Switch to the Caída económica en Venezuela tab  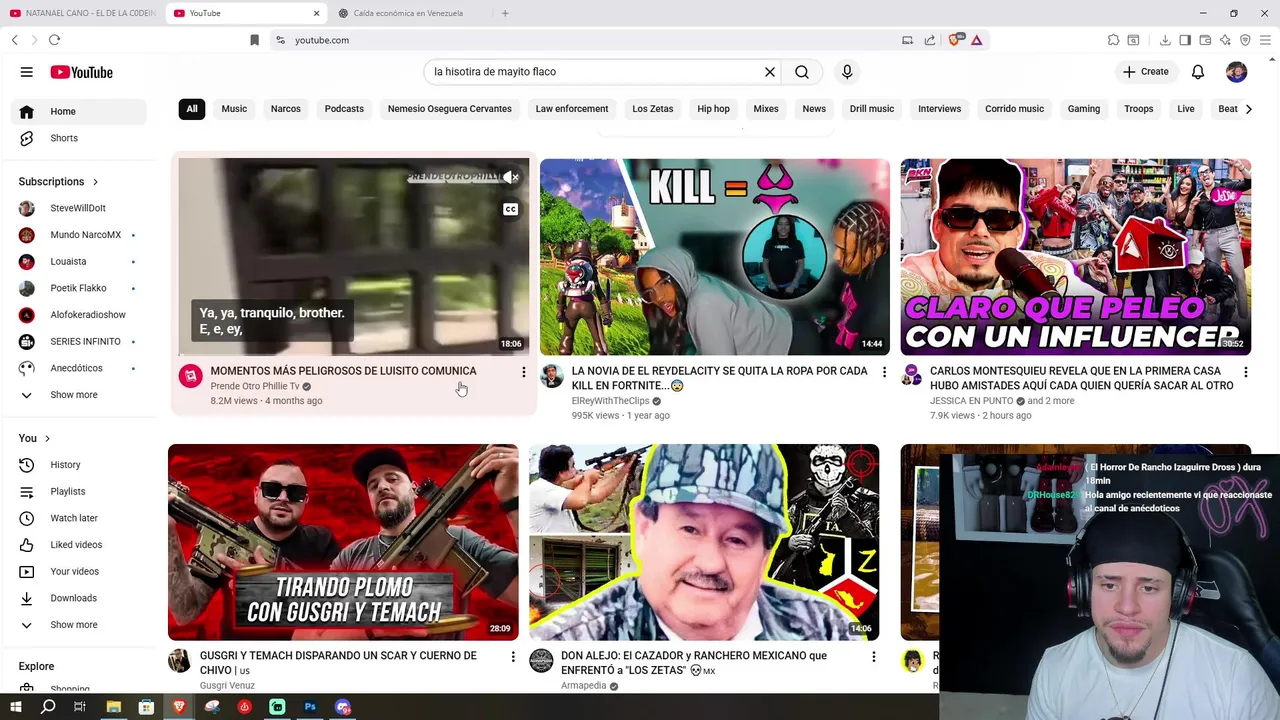(408, 13)
